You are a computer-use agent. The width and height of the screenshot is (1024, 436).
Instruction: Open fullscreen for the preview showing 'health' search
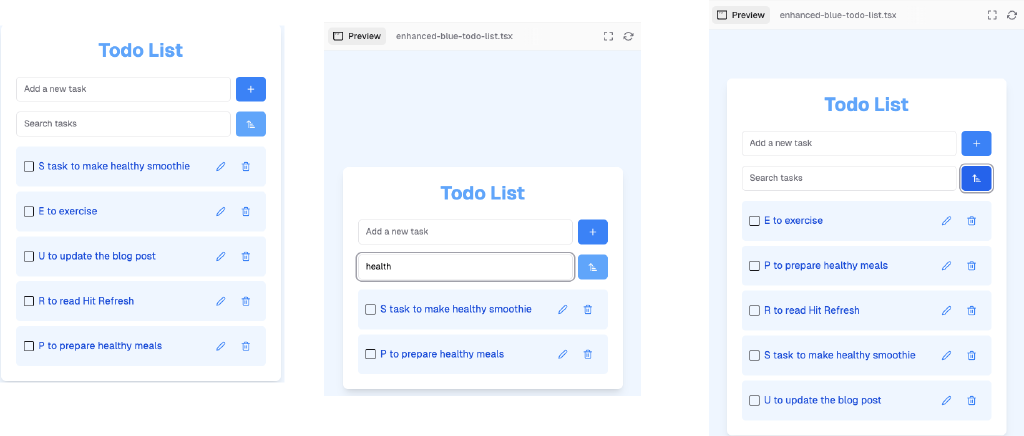pos(608,36)
